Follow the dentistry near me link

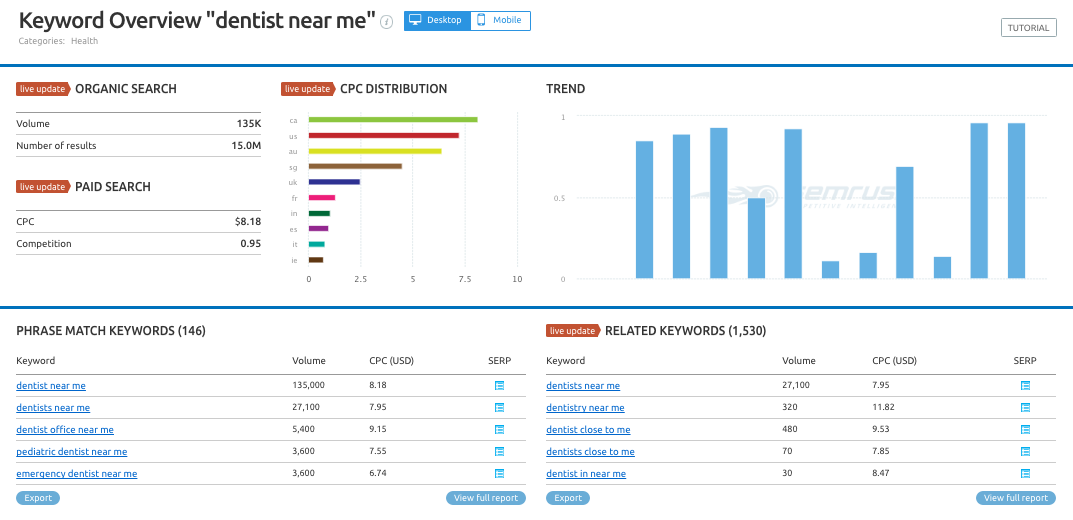585,408
